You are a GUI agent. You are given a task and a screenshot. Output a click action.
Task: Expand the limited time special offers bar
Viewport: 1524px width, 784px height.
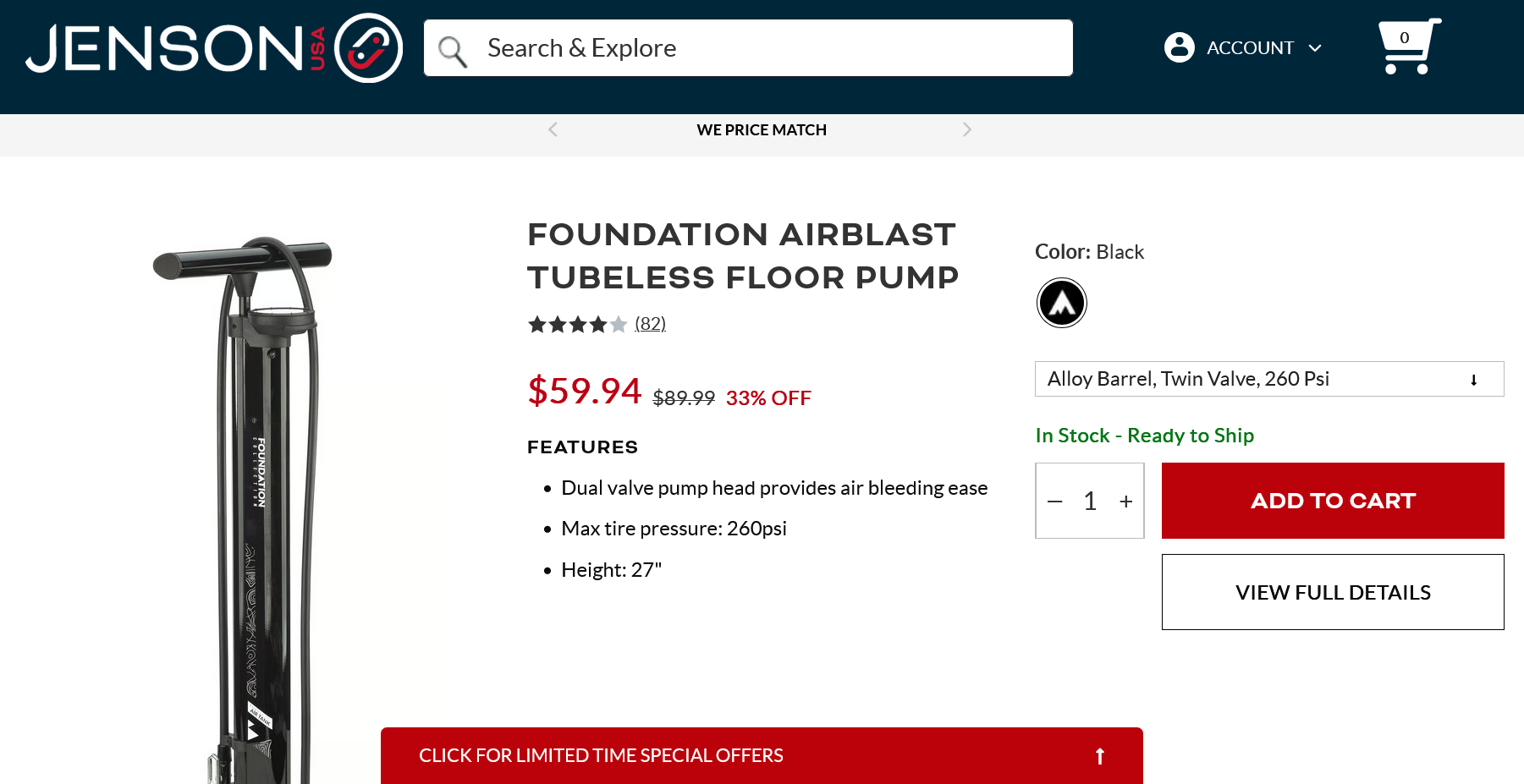coord(762,755)
